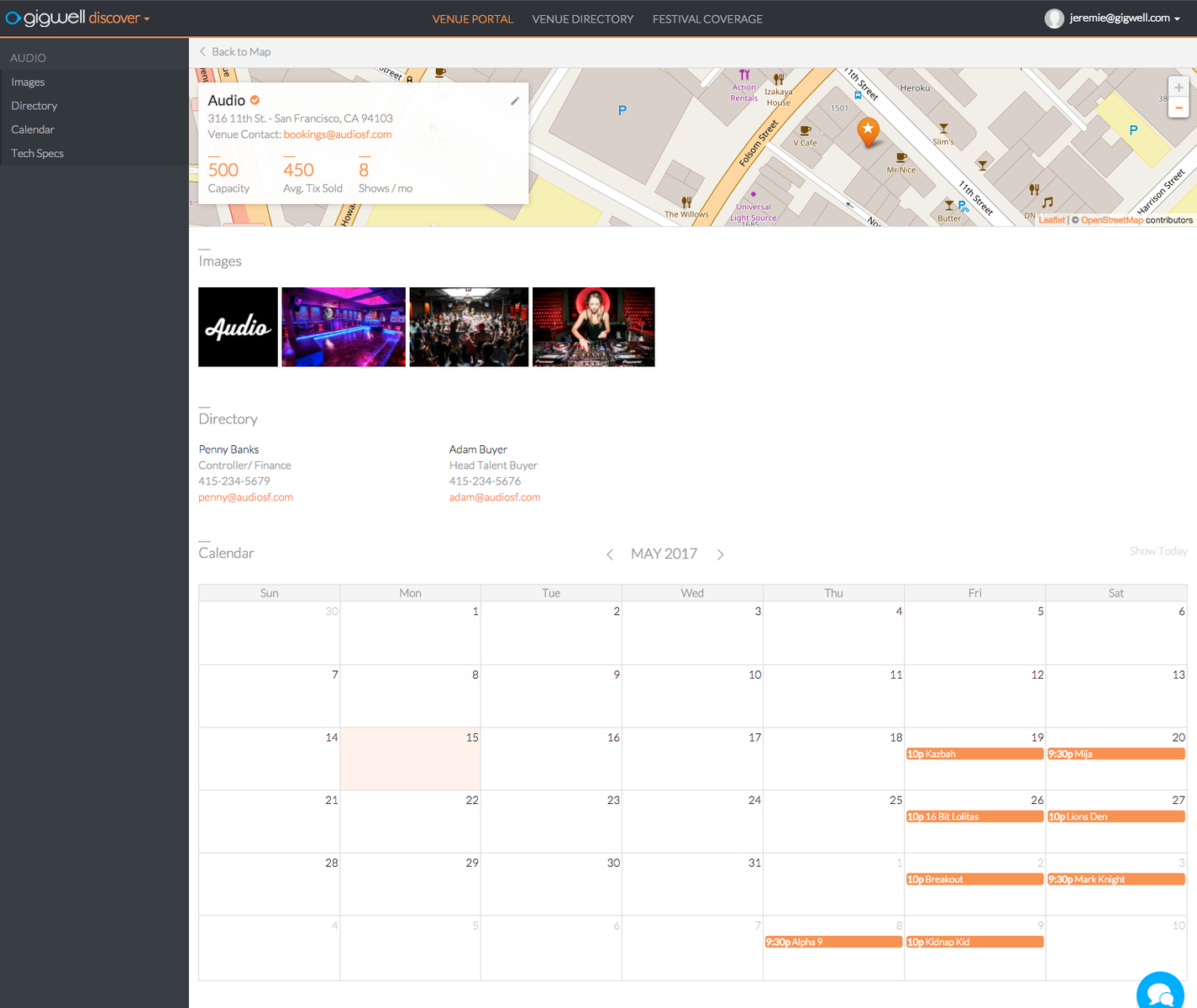Open the Audio logo image thumbnail
The height and width of the screenshot is (1008, 1197).
tap(238, 327)
